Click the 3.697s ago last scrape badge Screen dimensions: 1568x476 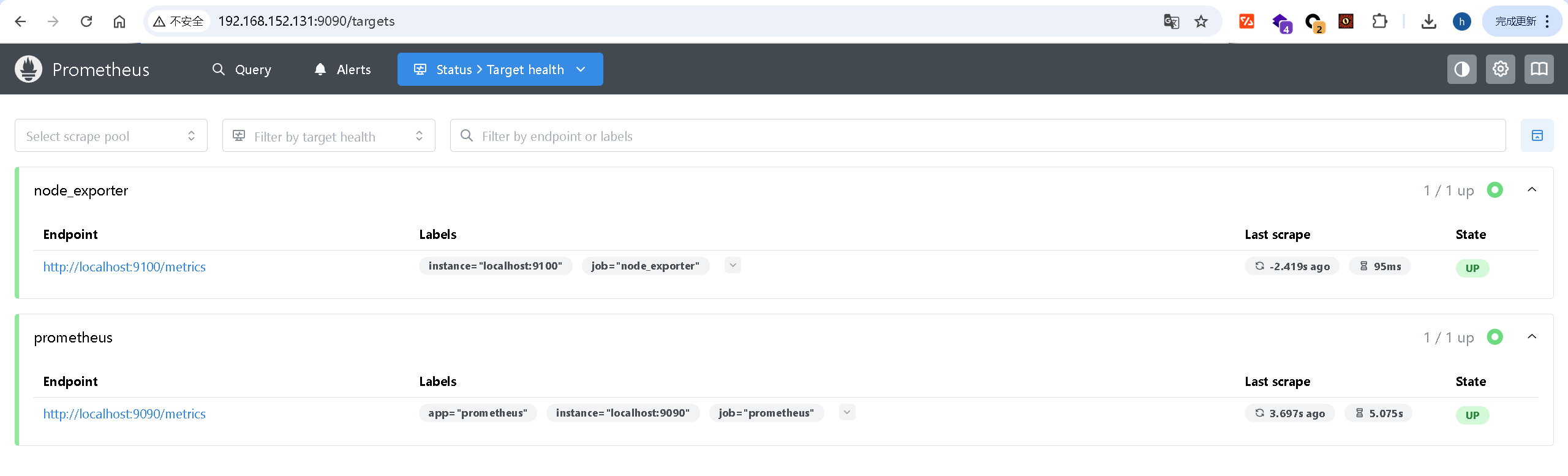(1289, 413)
